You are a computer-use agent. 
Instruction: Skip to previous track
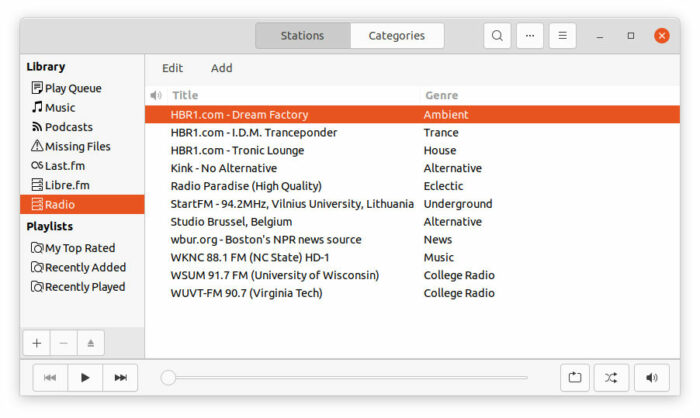pos(50,378)
